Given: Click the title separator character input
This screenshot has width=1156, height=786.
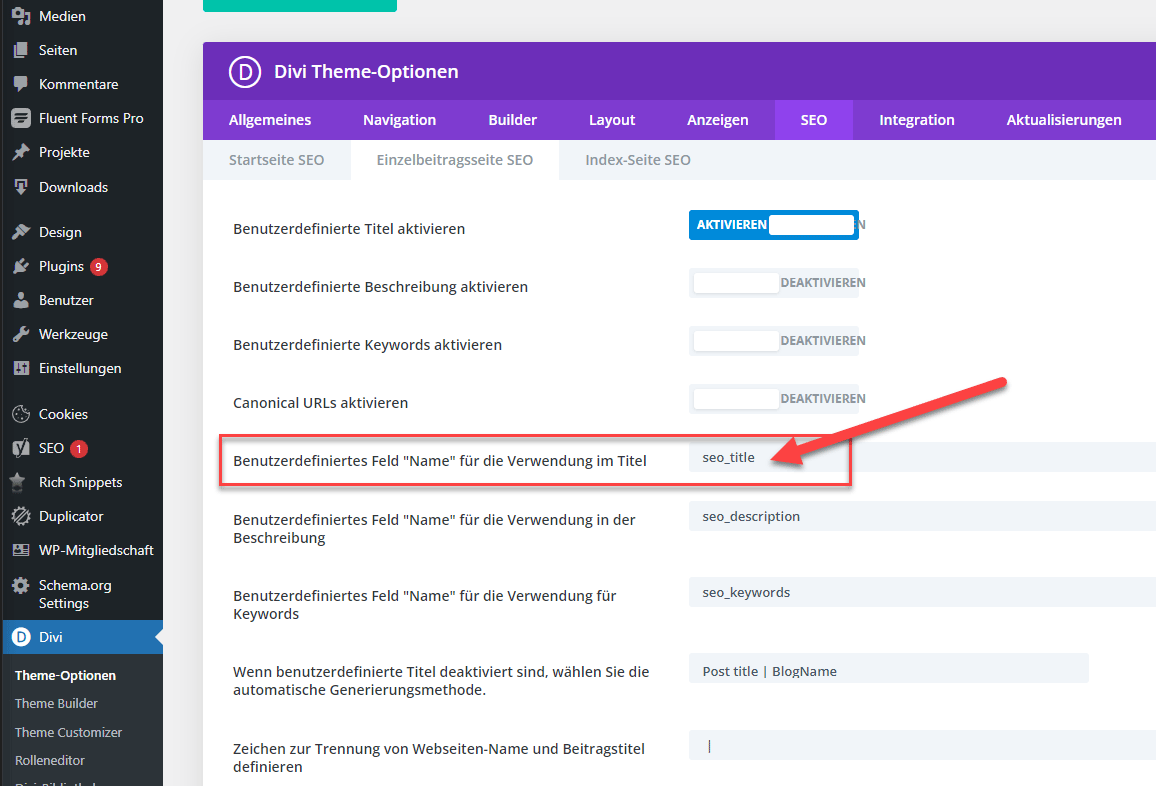Looking at the screenshot, I should 922,745.
